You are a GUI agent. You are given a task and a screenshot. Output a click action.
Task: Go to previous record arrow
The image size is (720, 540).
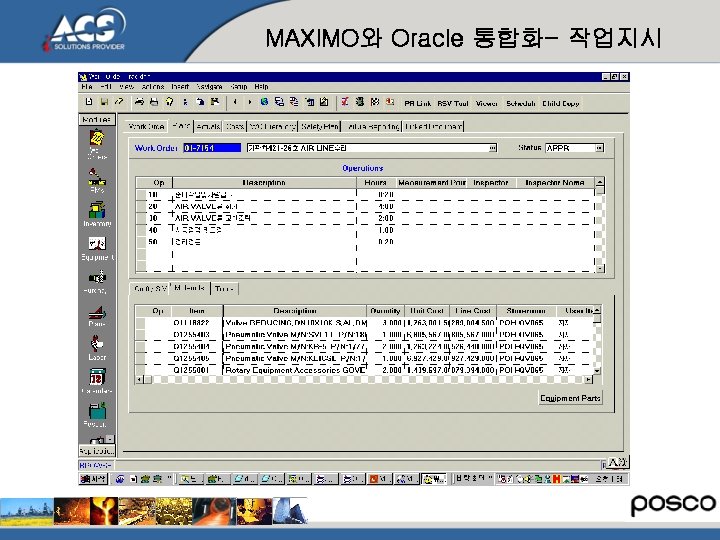tap(235, 102)
